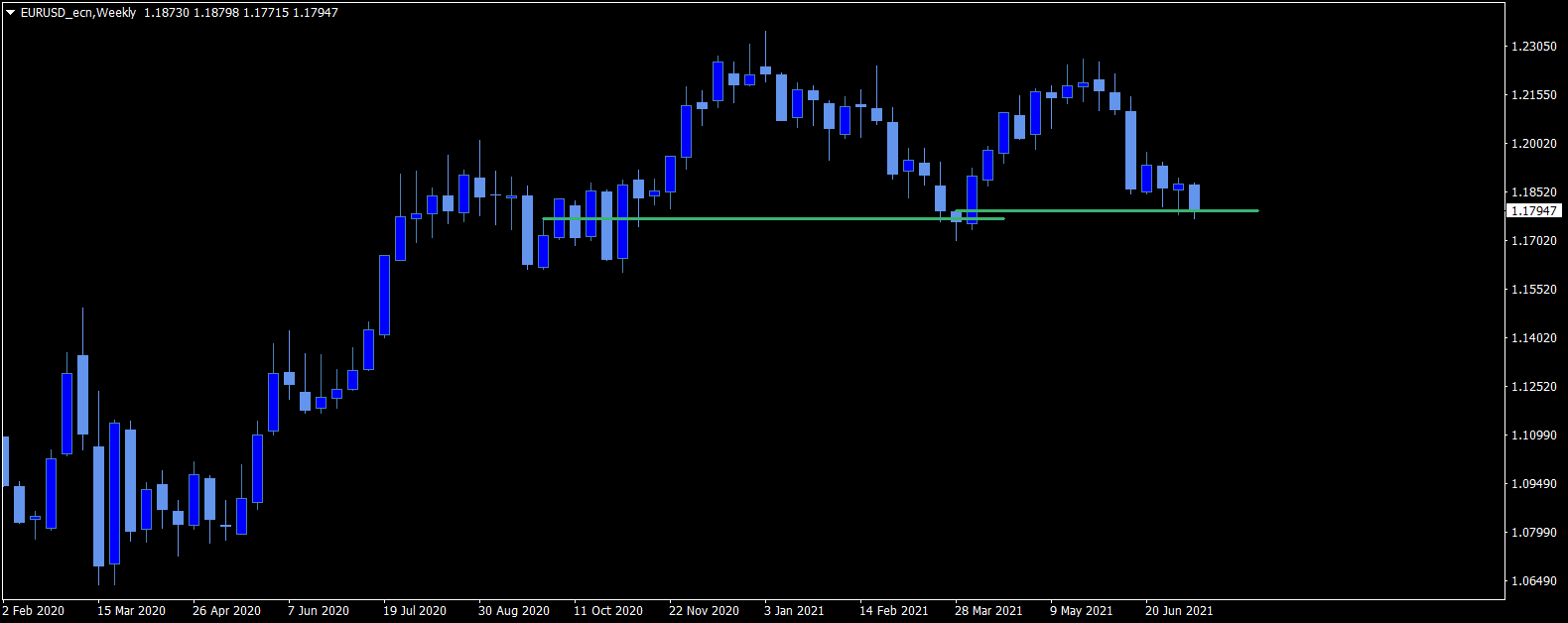Click the 1.12520 price axis label
The width and height of the screenshot is (1568, 623).
pyautogui.click(x=1533, y=387)
